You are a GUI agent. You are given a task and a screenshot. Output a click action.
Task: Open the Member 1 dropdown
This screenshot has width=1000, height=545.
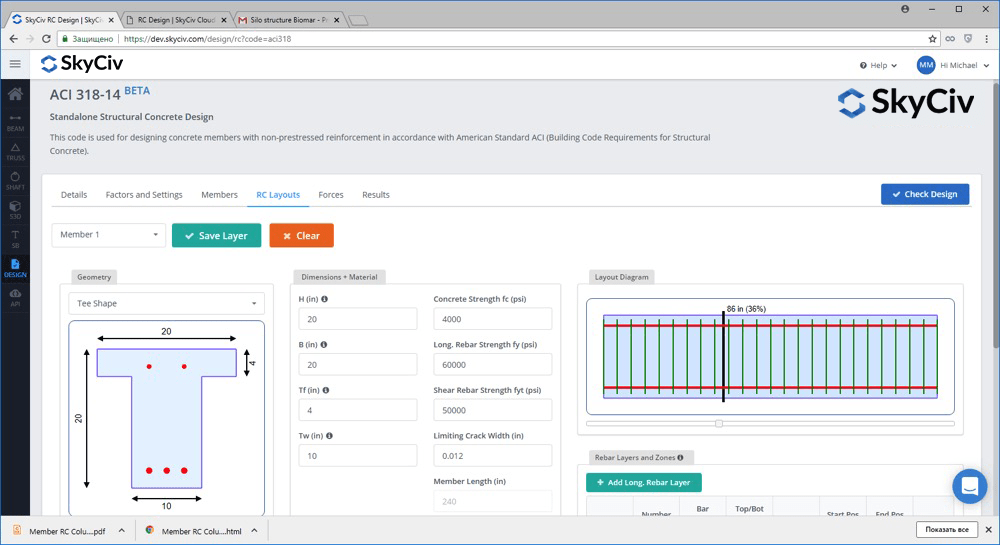108,235
